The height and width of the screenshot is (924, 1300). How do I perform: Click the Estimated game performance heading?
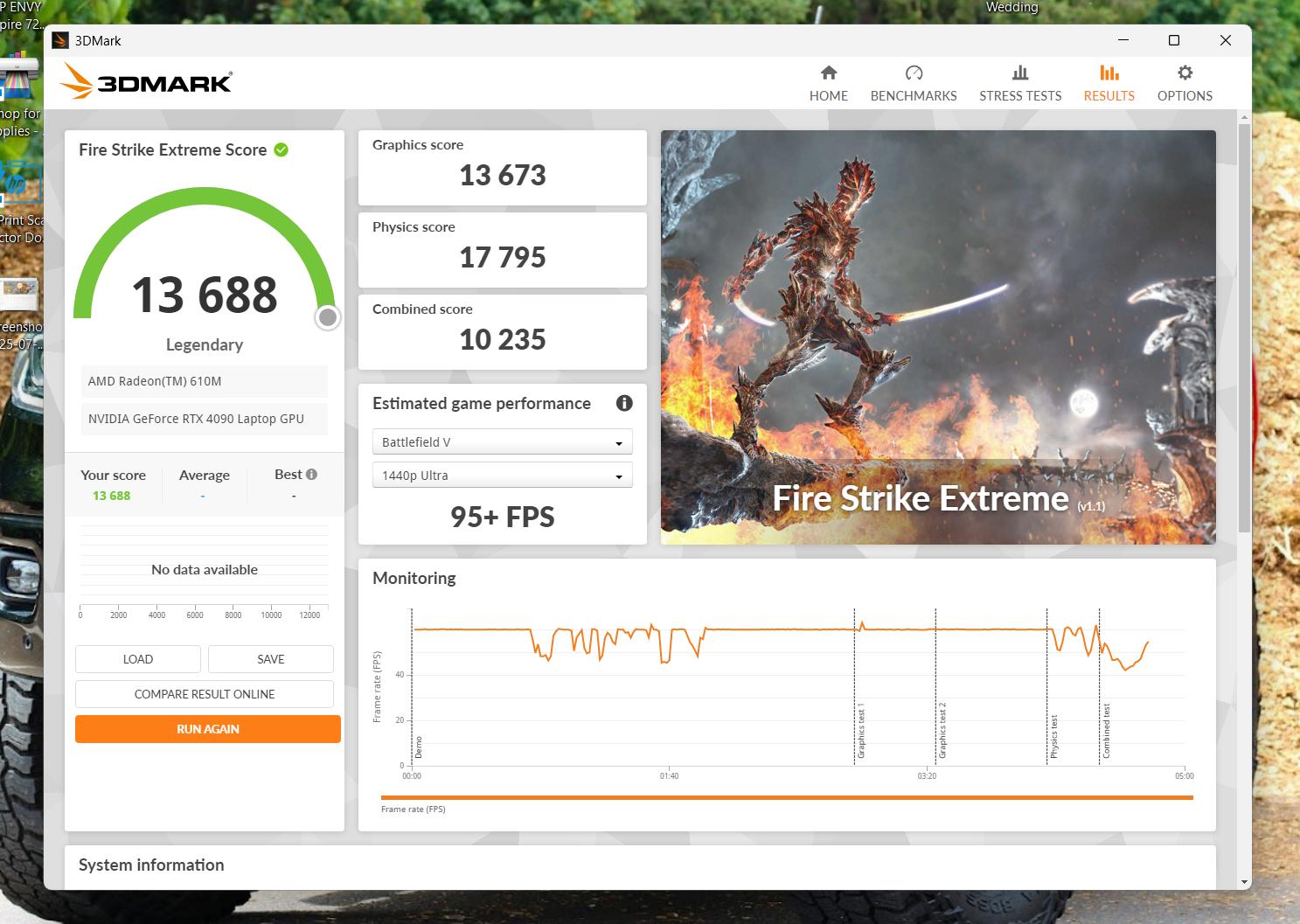482,403
